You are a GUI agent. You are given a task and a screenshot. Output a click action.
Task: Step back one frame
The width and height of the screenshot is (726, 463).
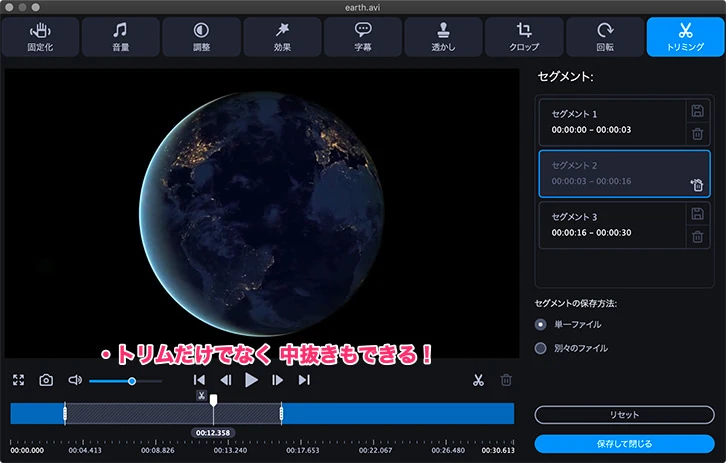tap(225, 380)
